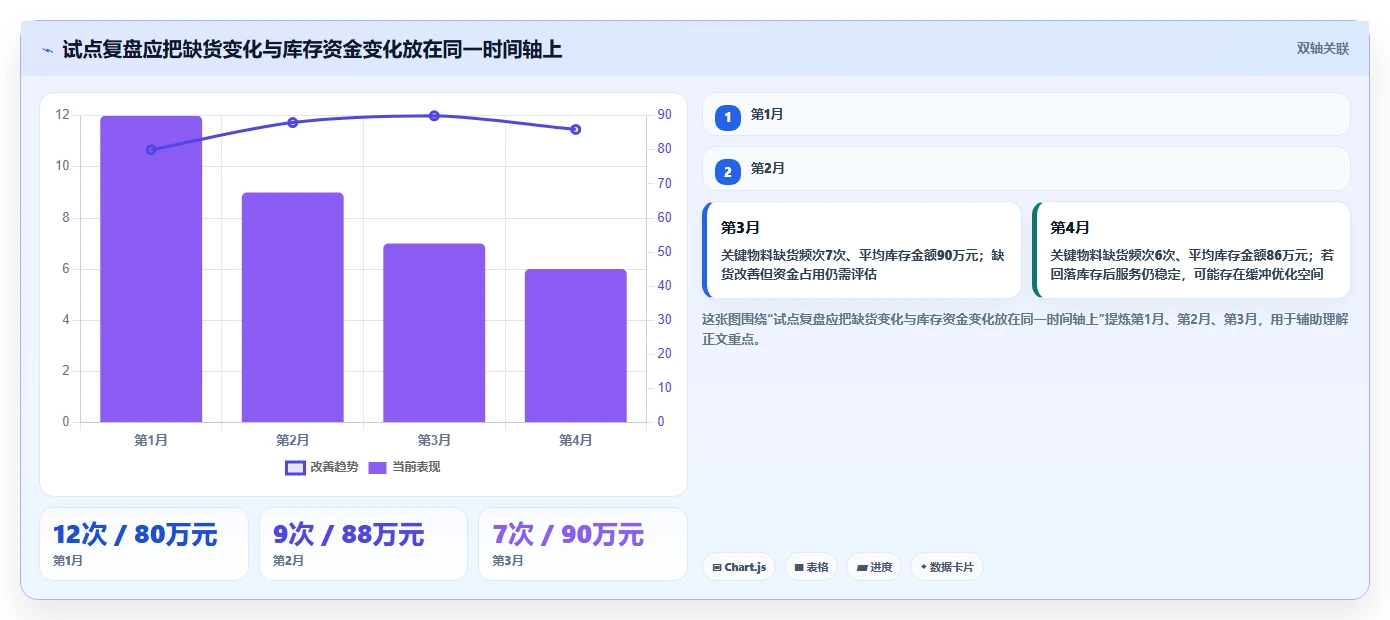Screen dimensions: 1390x620
Task: Toggle the 改善趋势 legend item
Action: (322, 467)
